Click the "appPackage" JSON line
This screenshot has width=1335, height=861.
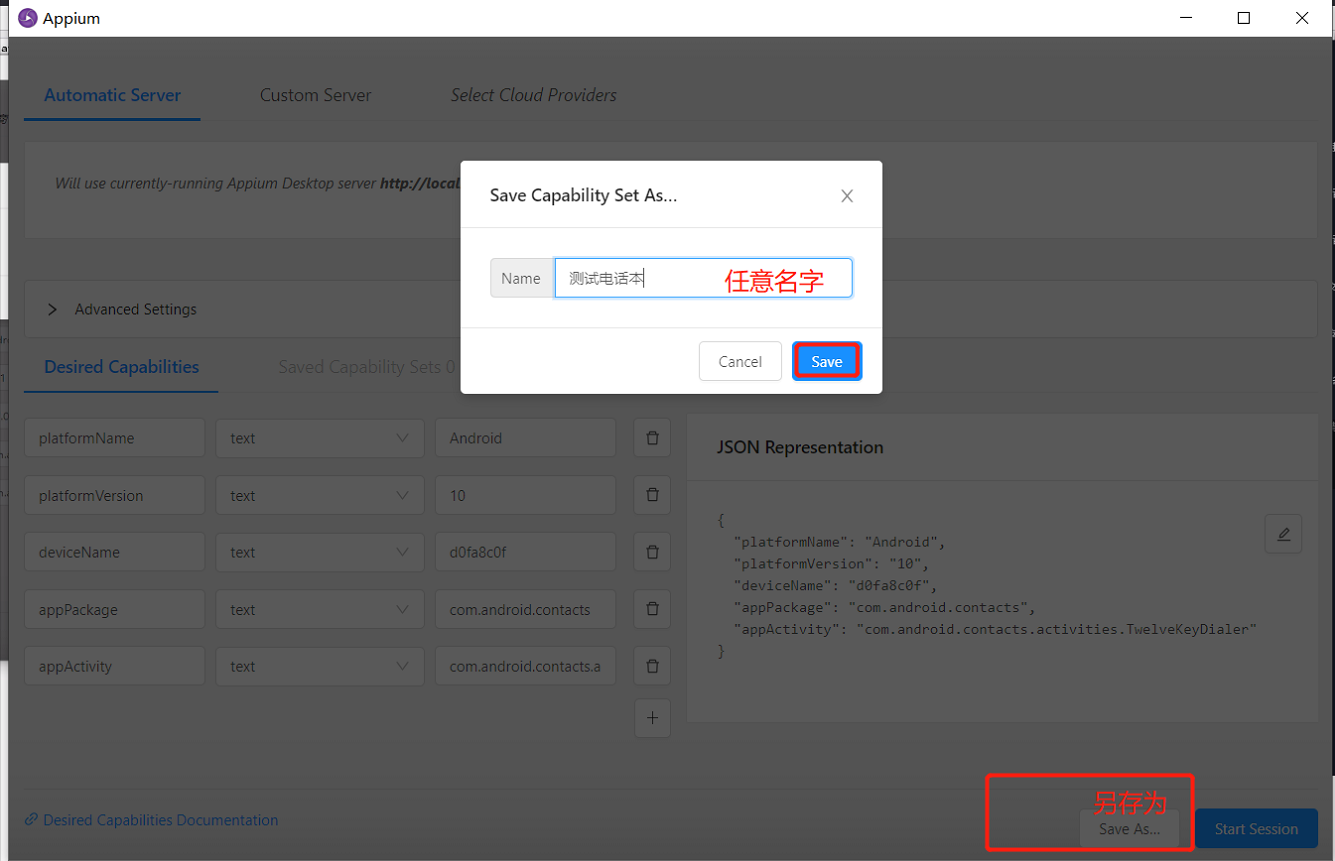884,608
